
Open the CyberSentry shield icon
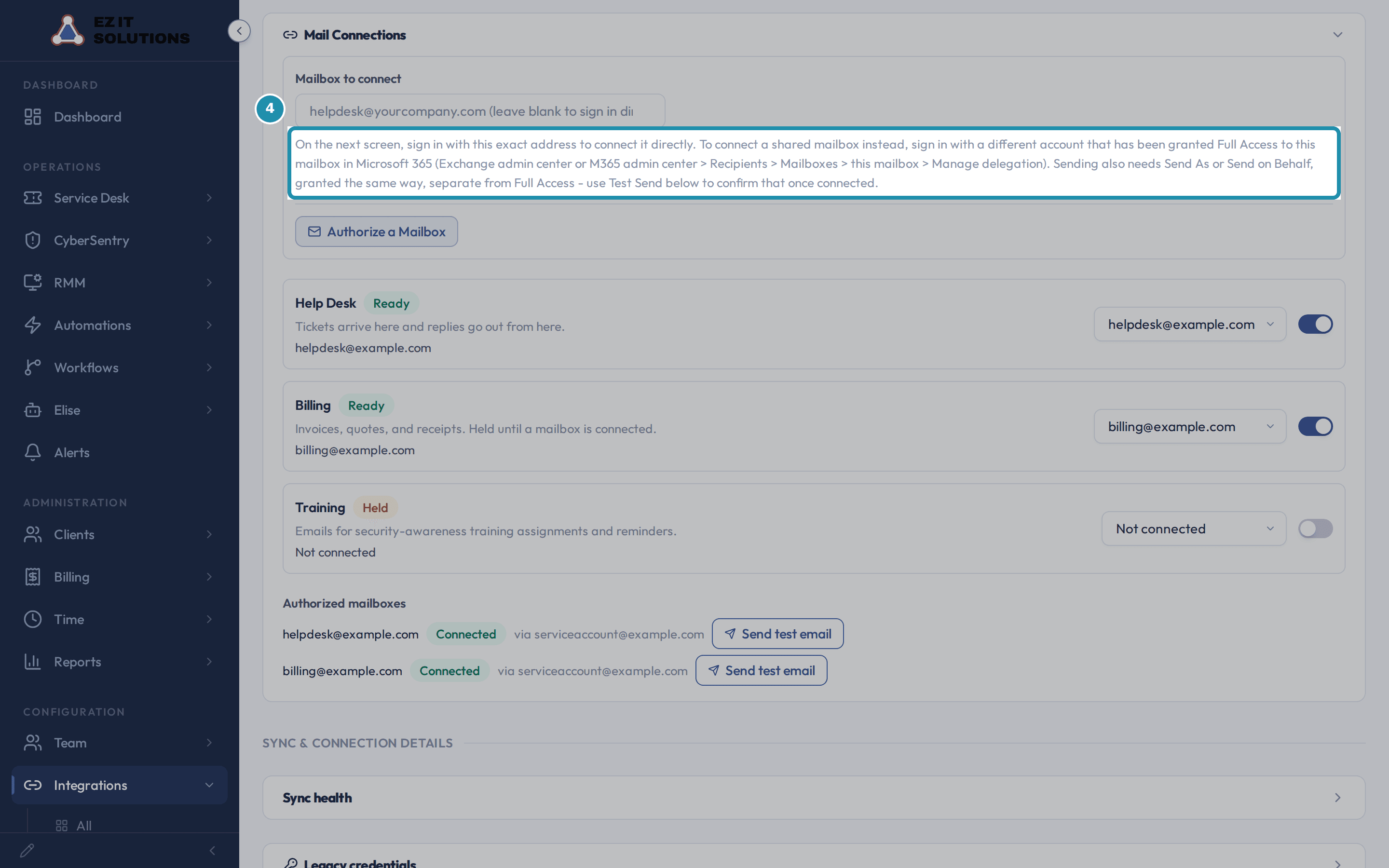point(33,240)
